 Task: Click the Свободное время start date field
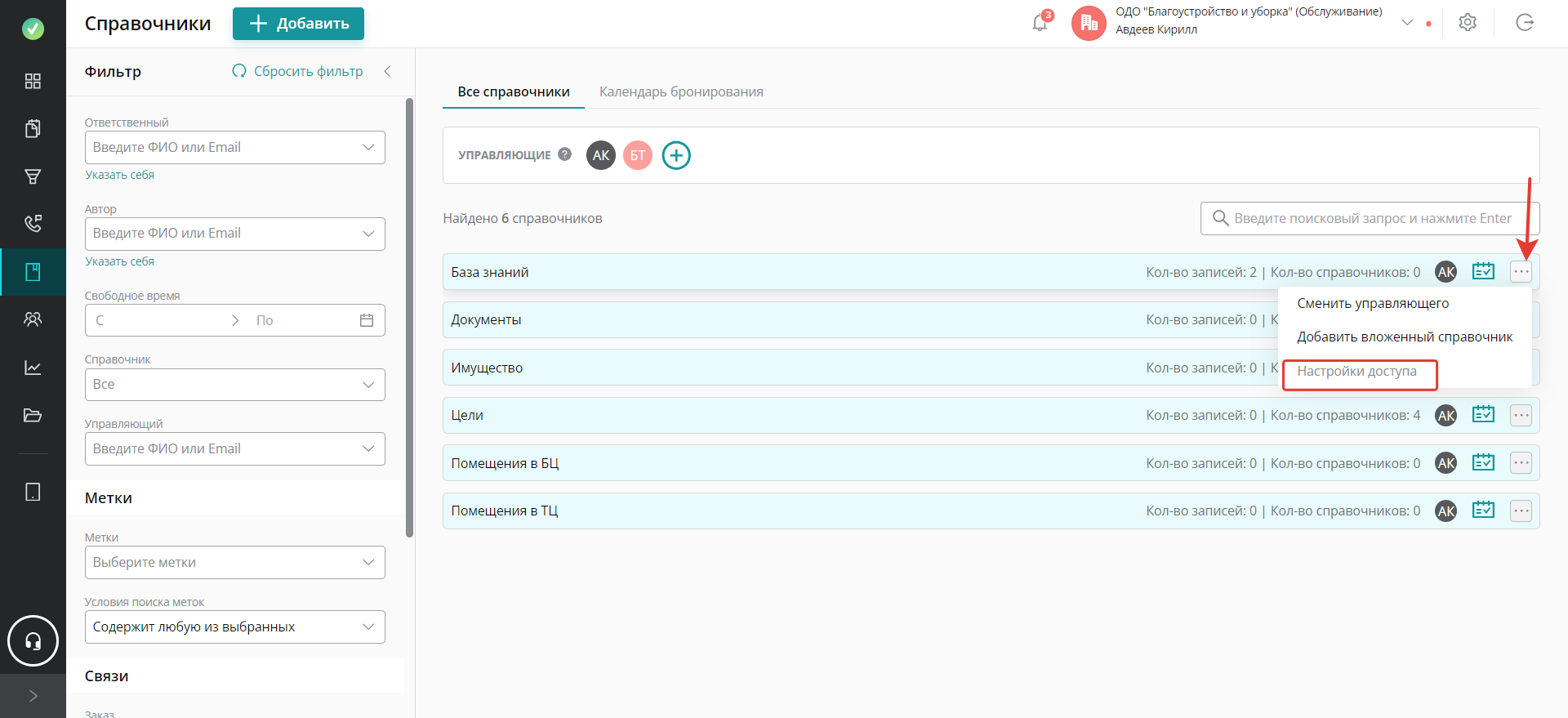point(155,320)
